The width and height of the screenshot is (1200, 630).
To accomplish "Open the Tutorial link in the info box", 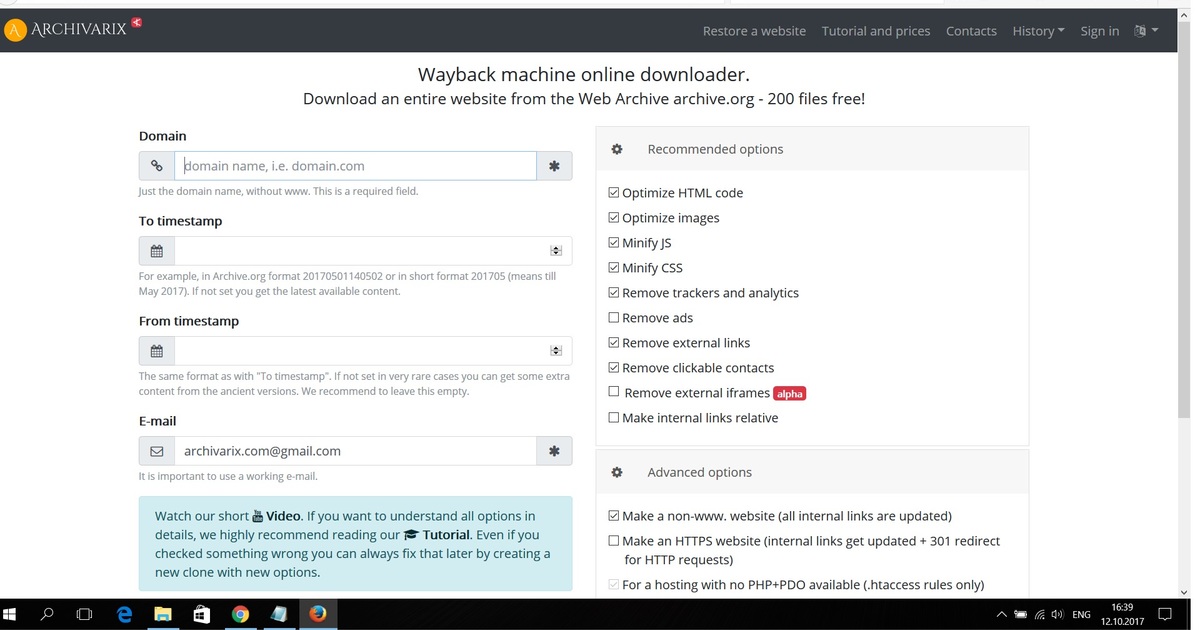I will coord(437,535).
